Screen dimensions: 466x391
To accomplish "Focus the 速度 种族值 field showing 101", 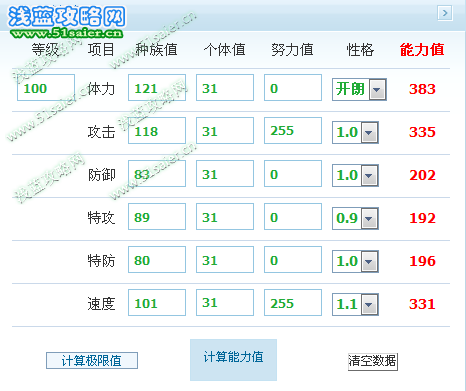I will tap(157, 303).
